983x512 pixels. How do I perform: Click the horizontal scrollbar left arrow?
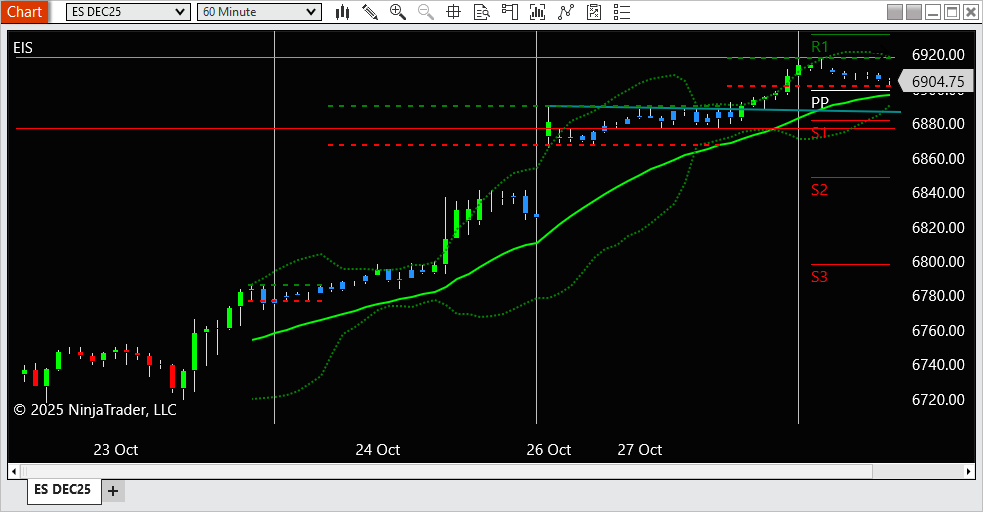pos(14,471)
